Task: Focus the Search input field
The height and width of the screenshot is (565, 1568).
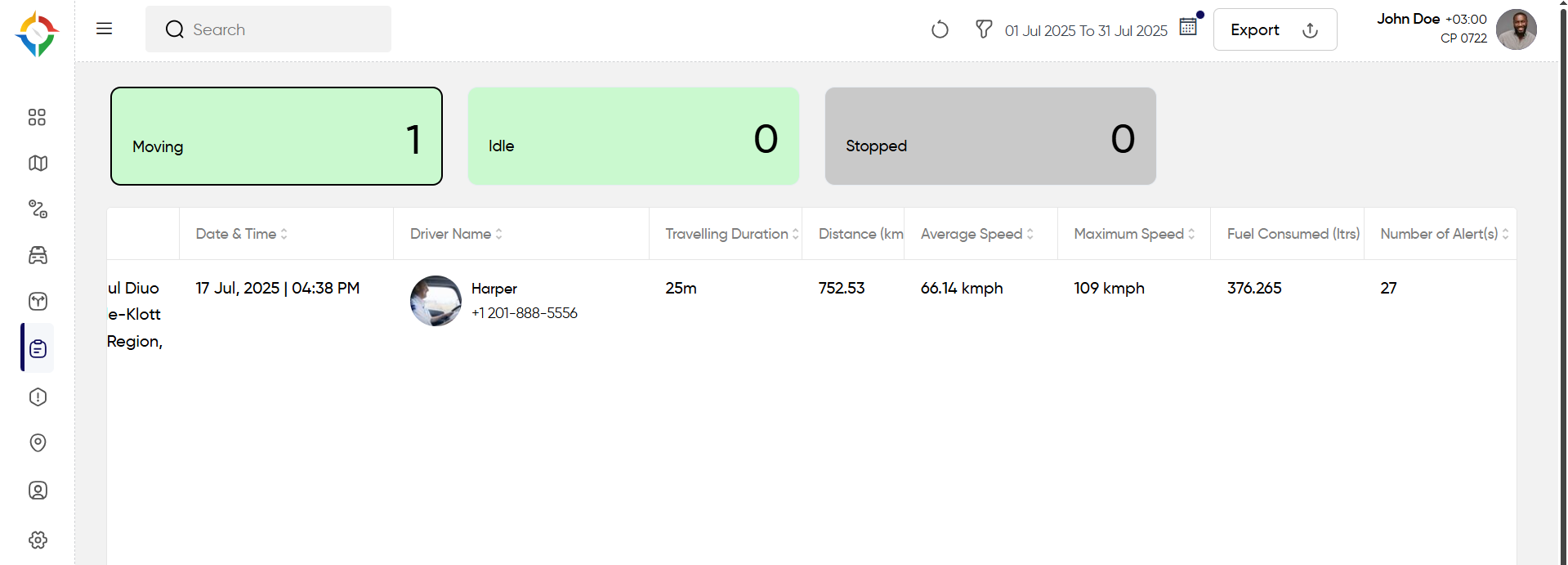Action: coord(268,29)
